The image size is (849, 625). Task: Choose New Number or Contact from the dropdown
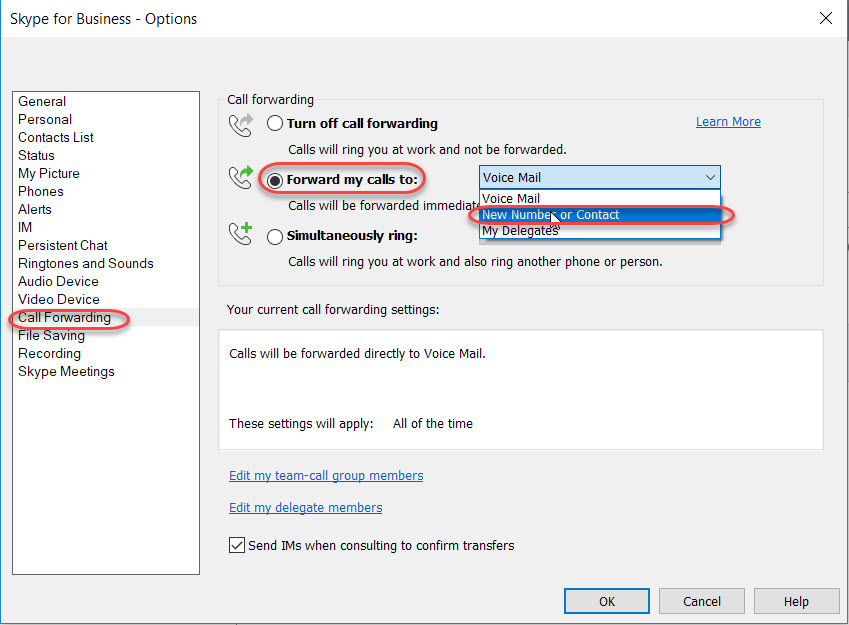550,214
